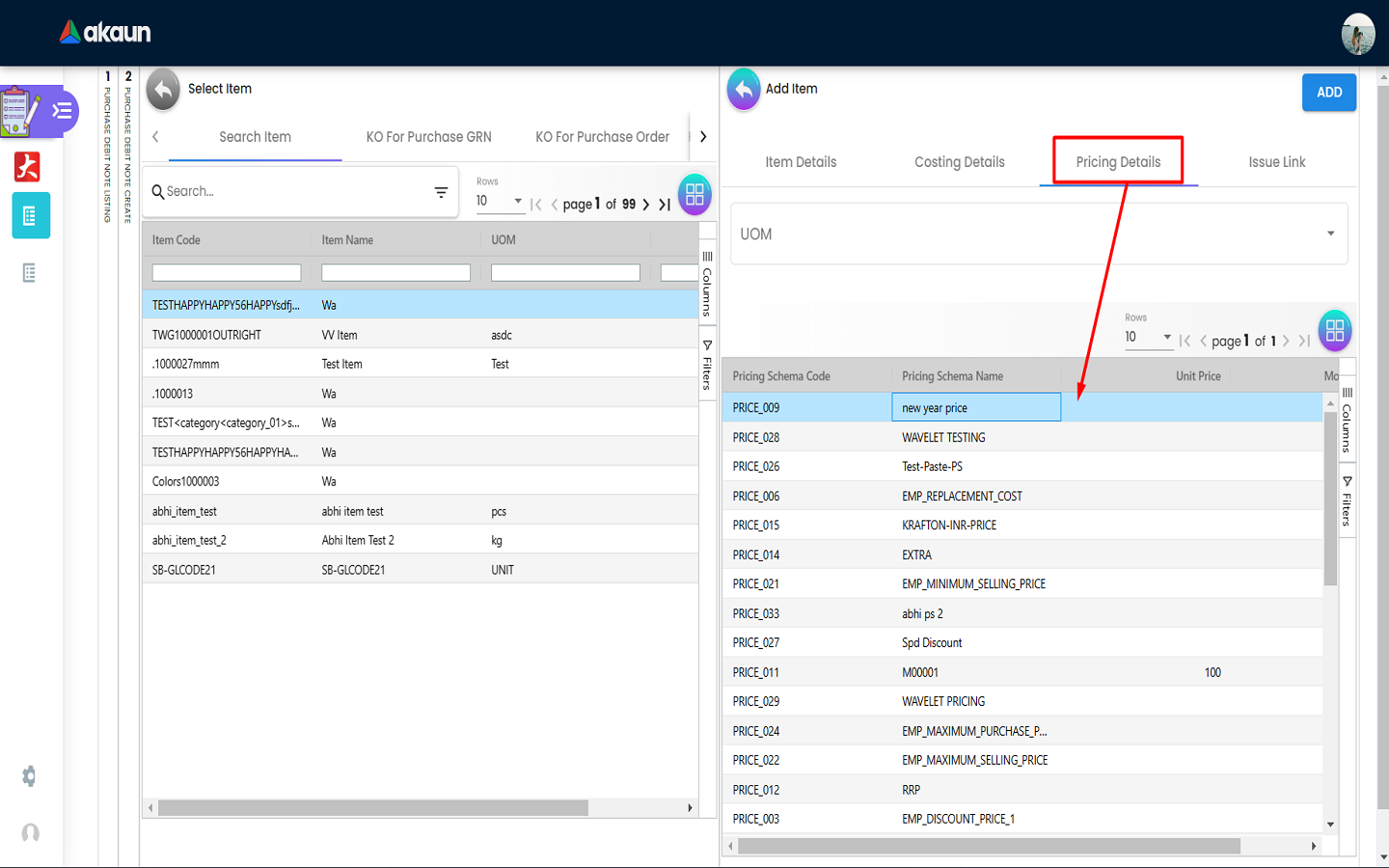
Task: Switch to KO For Purchase GRN tab
Action: click(428, 137)
